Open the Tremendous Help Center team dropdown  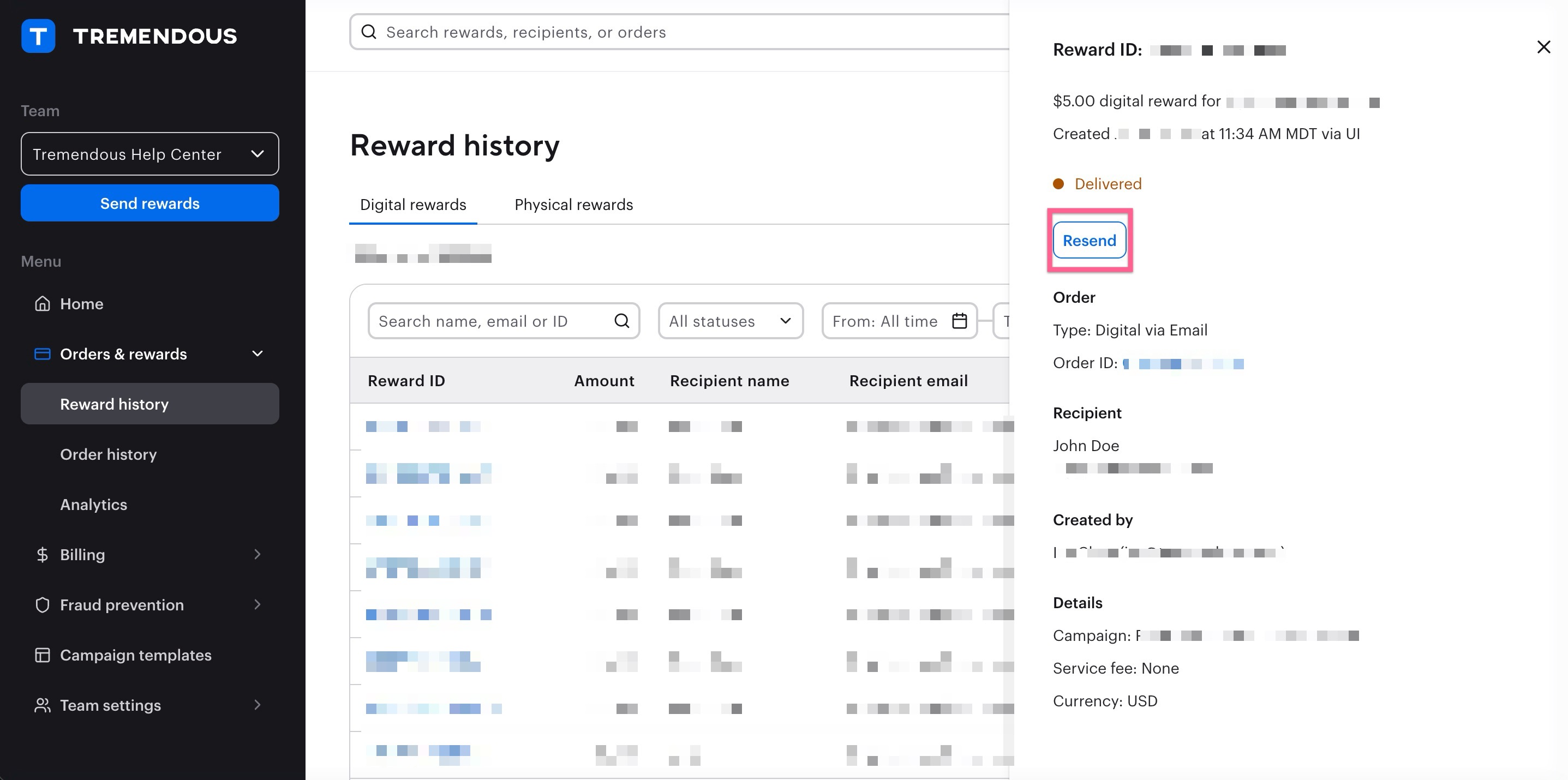149,154
